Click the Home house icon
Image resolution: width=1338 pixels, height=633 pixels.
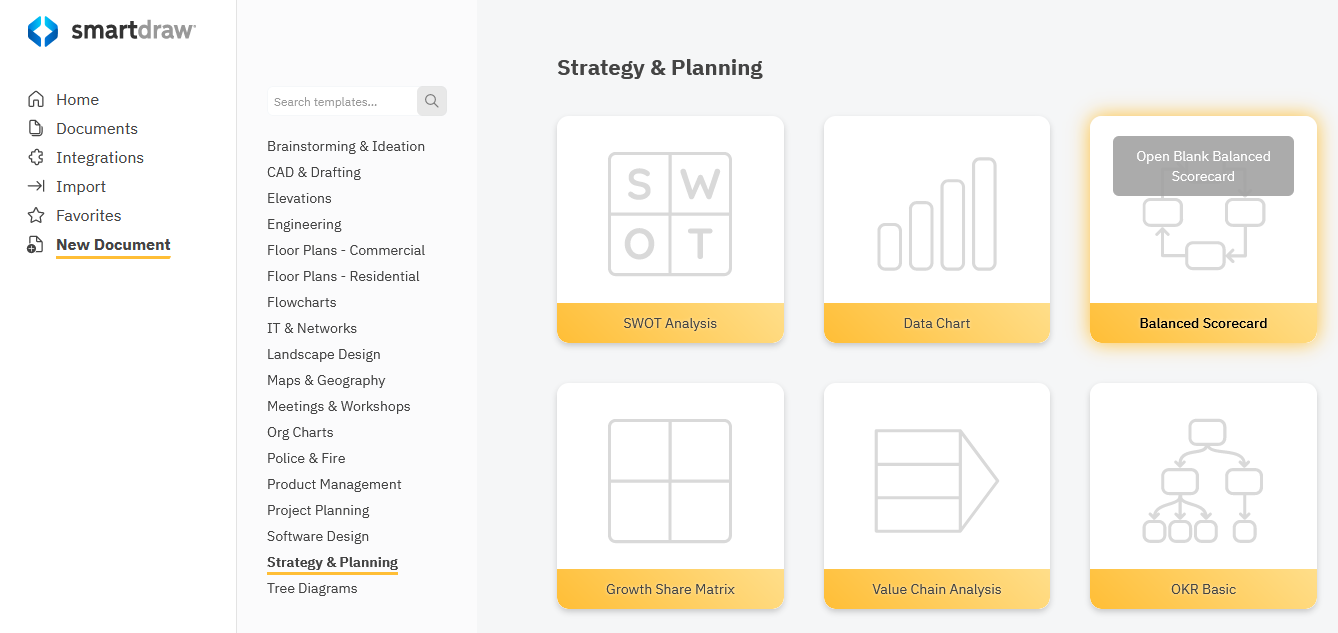36,99
